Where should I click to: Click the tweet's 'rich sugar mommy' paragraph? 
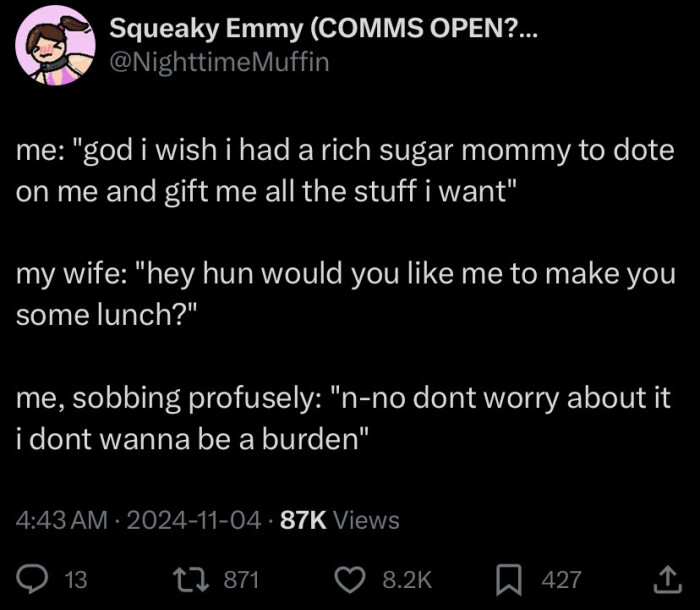coord(345,171)
